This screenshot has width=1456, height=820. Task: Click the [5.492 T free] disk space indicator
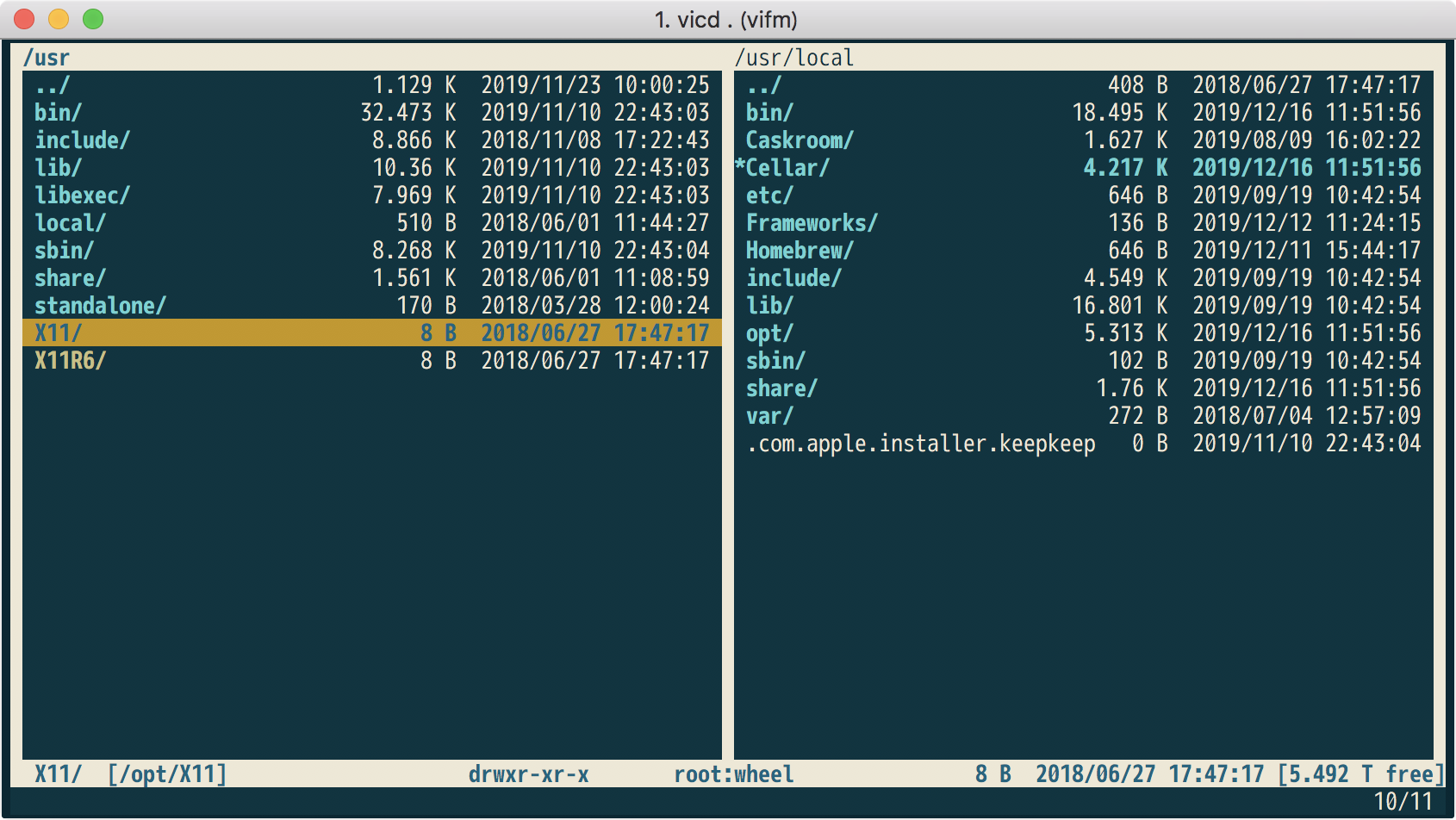point(1360,774)
